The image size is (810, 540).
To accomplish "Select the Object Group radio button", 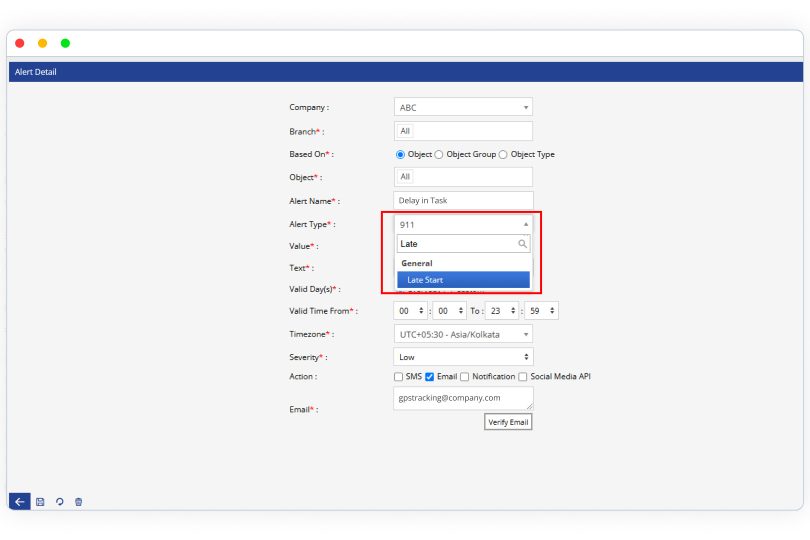I will click(439, 154).
